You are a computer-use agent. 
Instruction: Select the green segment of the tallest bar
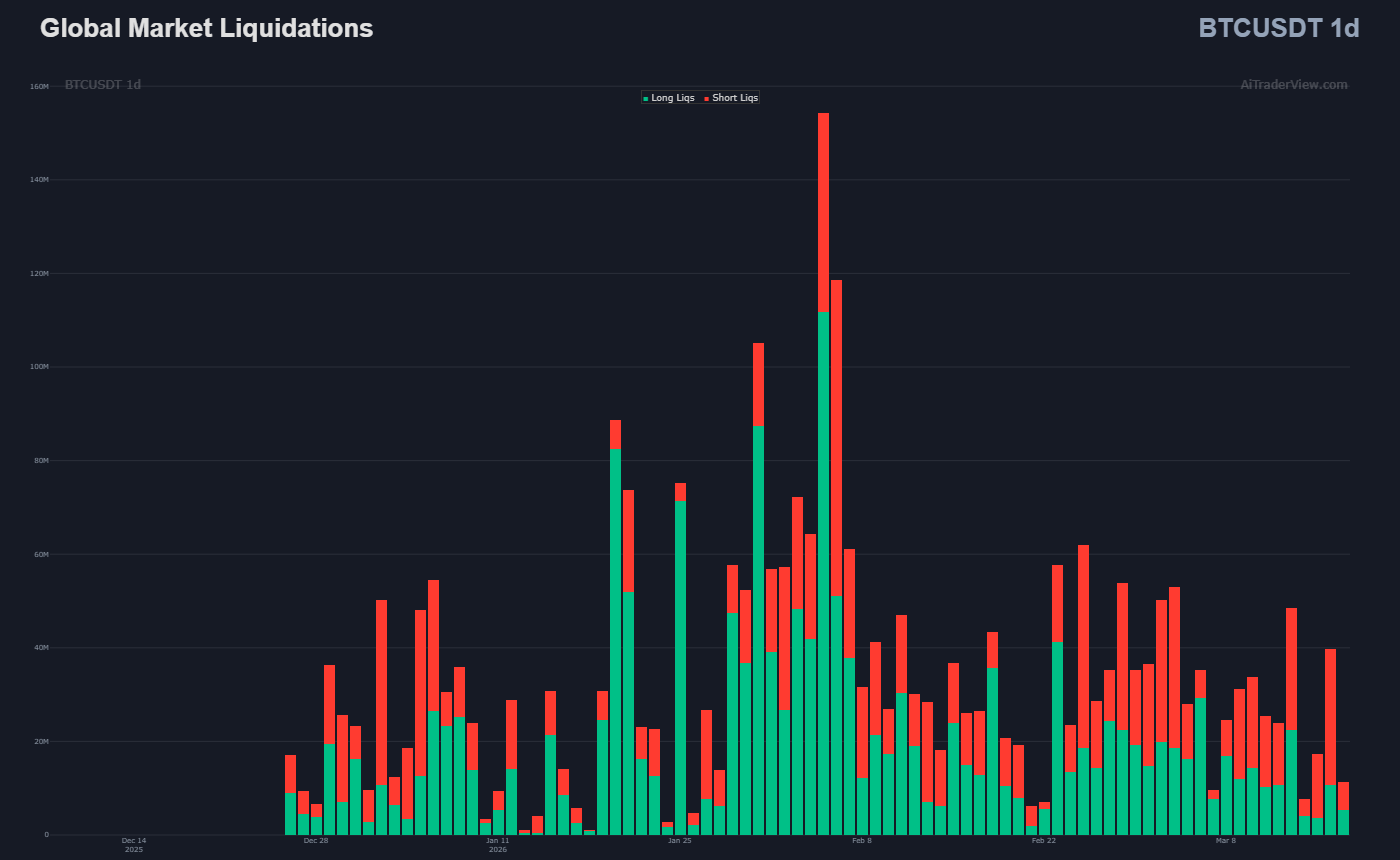823,570
